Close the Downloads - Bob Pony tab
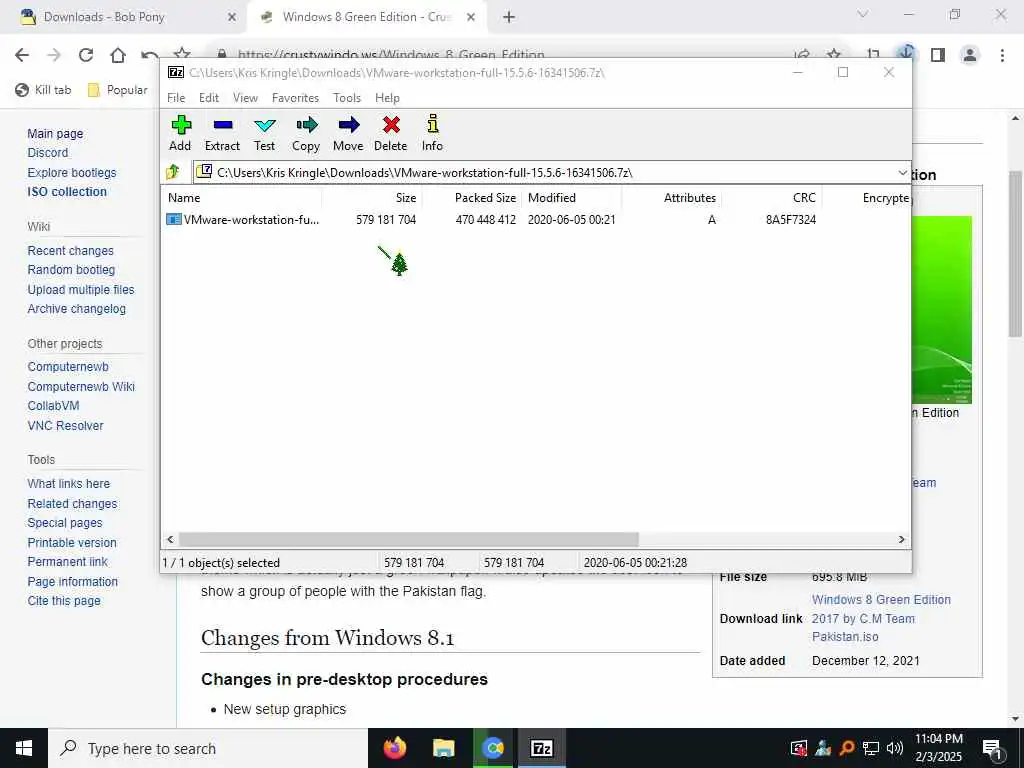 [231, 18]
